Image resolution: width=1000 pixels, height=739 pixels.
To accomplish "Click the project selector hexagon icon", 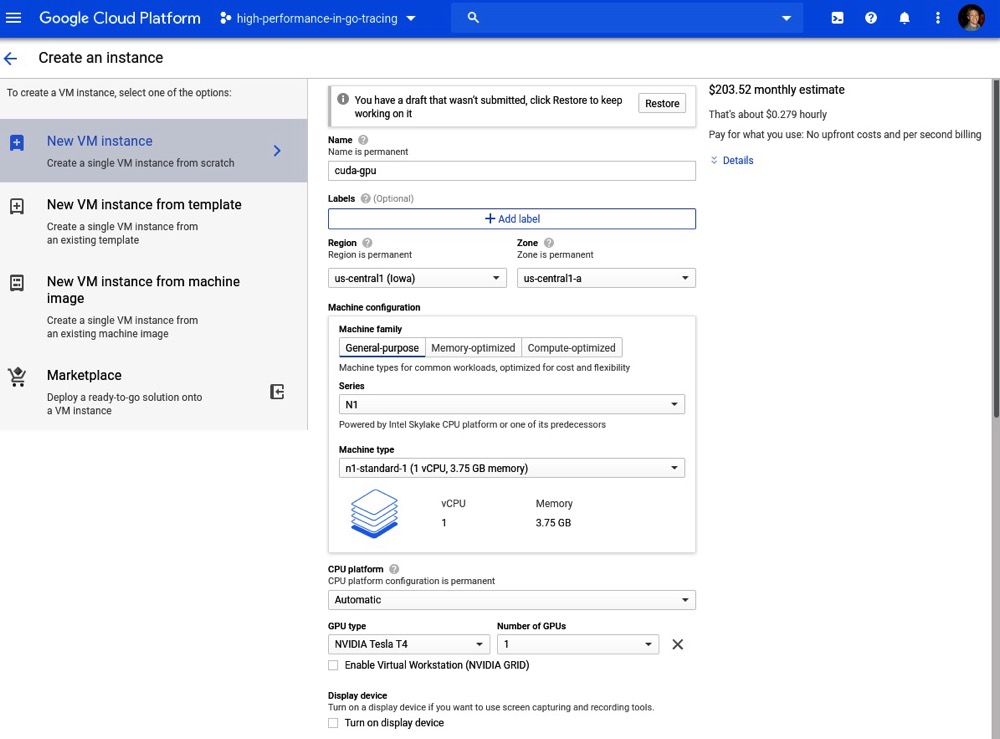I will pyautogui.click(x=225, y=18).
